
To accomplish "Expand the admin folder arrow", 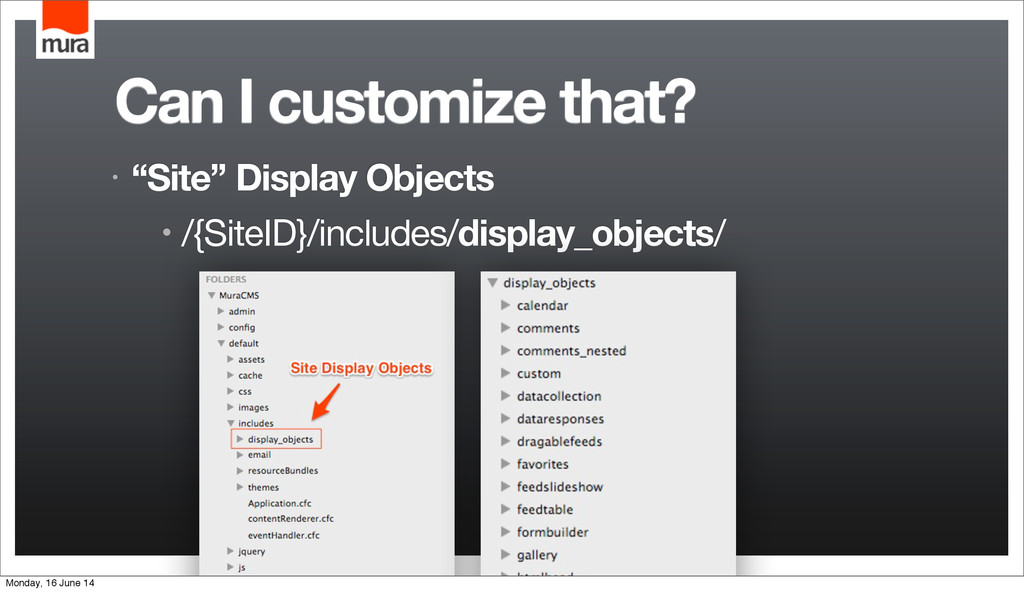I will [x=221, y=311].
